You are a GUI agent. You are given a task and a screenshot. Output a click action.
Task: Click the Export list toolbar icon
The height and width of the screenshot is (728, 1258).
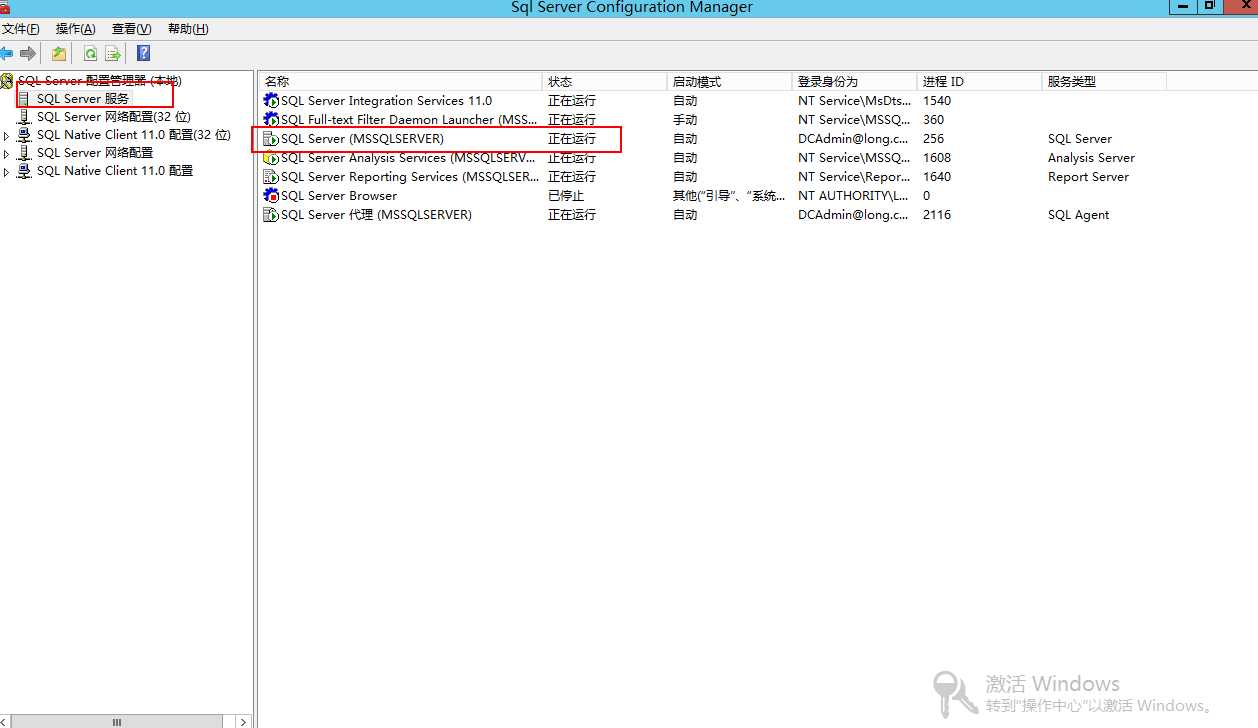click(x=113, y=53)
